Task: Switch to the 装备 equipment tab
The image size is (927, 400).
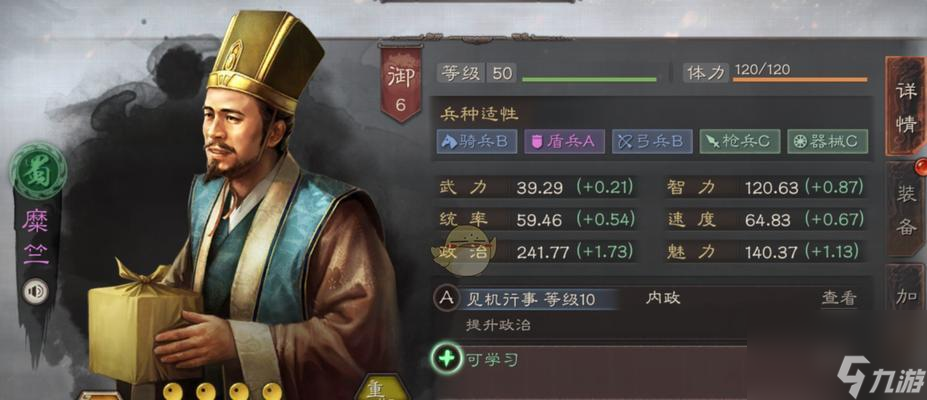Action: 906,210
